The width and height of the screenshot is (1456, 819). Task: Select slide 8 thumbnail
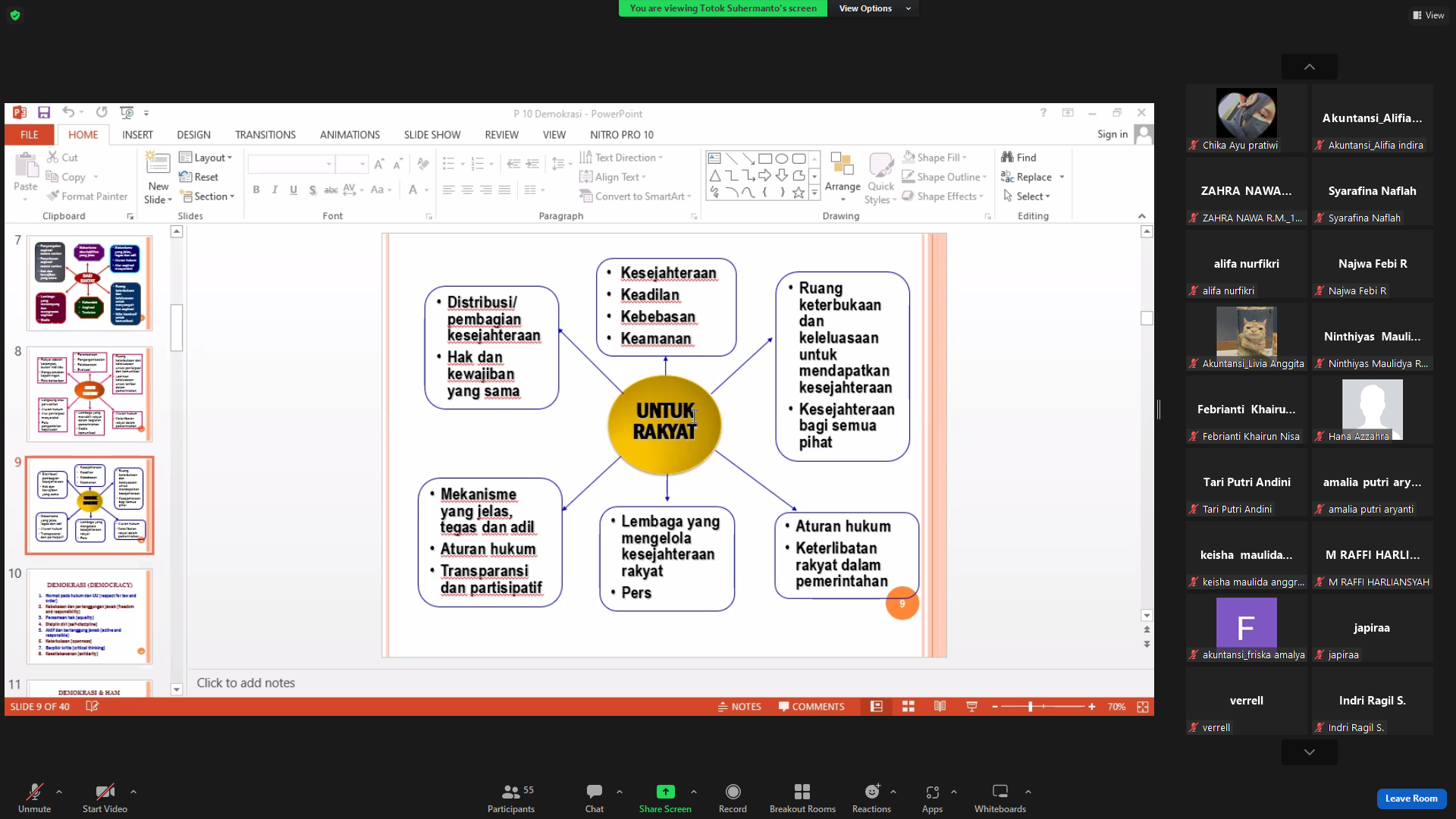(89, 394)
